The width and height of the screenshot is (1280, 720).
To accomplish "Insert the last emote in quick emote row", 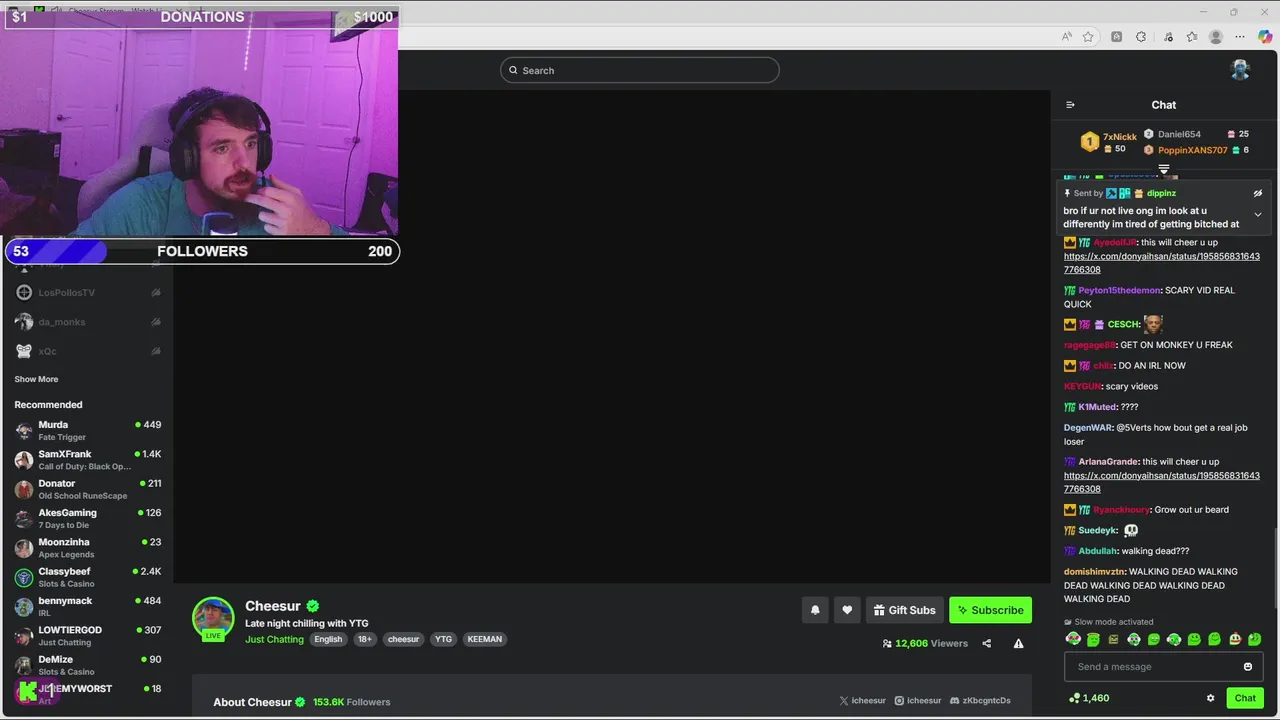I will coord(1255,639).
